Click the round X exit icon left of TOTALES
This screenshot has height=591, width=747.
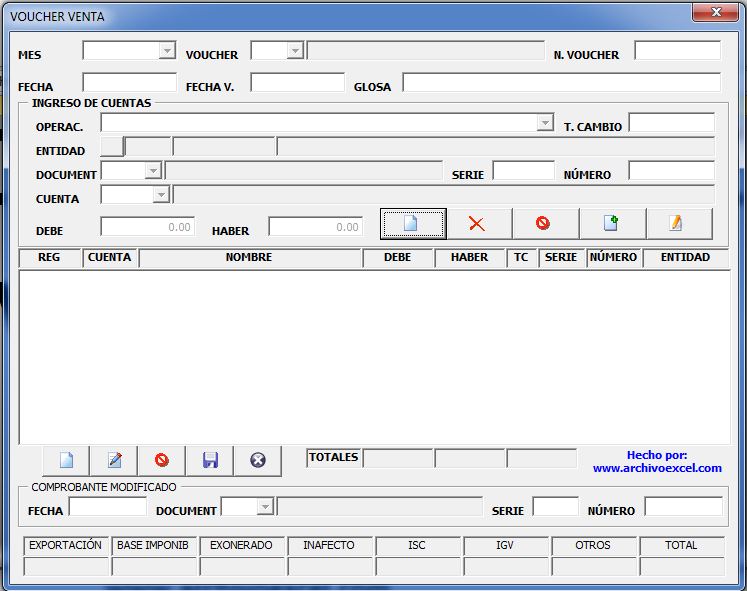pyautogui.click(x=258, y=461)
